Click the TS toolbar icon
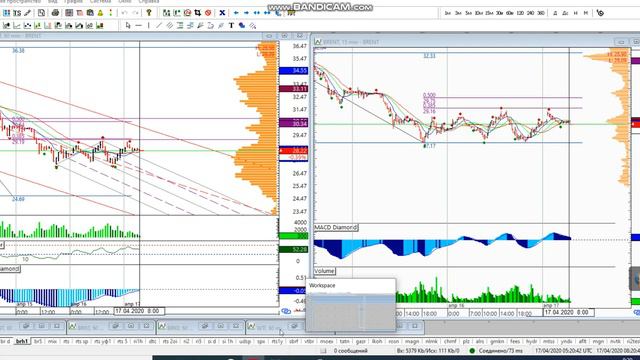This screenshot has width=640, height=360. click(17, 13)
